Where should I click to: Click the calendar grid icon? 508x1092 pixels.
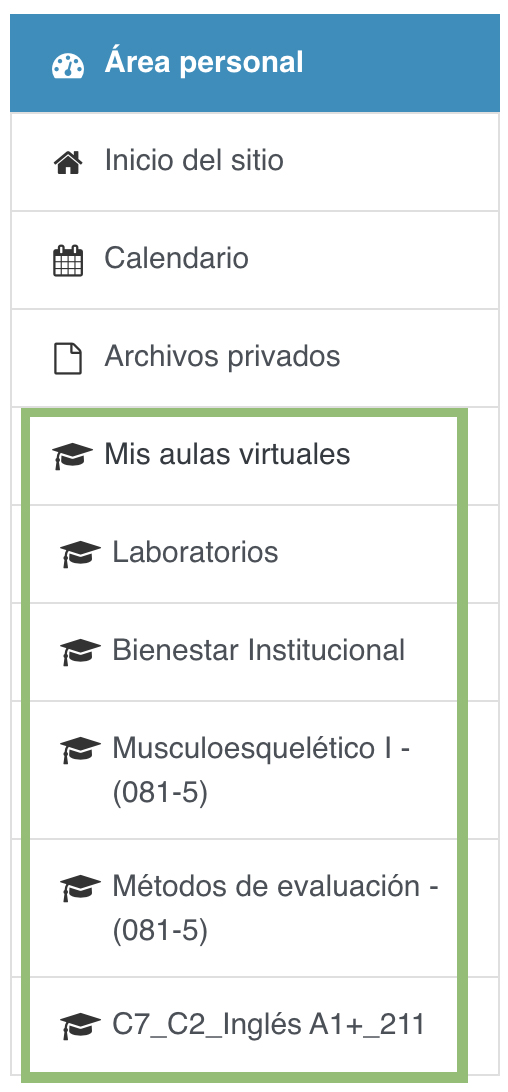[x=68, y=260]
